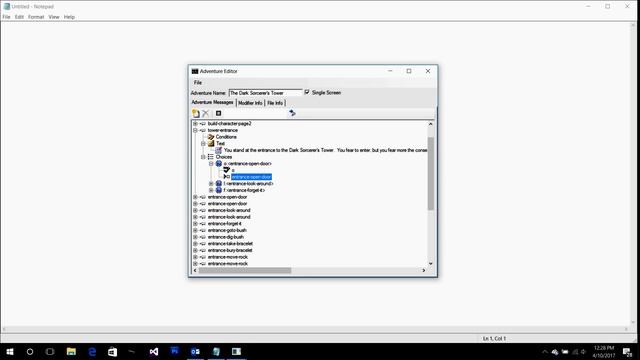Click the Choices list icon
The width and height of the screenshot is (640, 360).
pyautogui.click(x=211, y=157)
